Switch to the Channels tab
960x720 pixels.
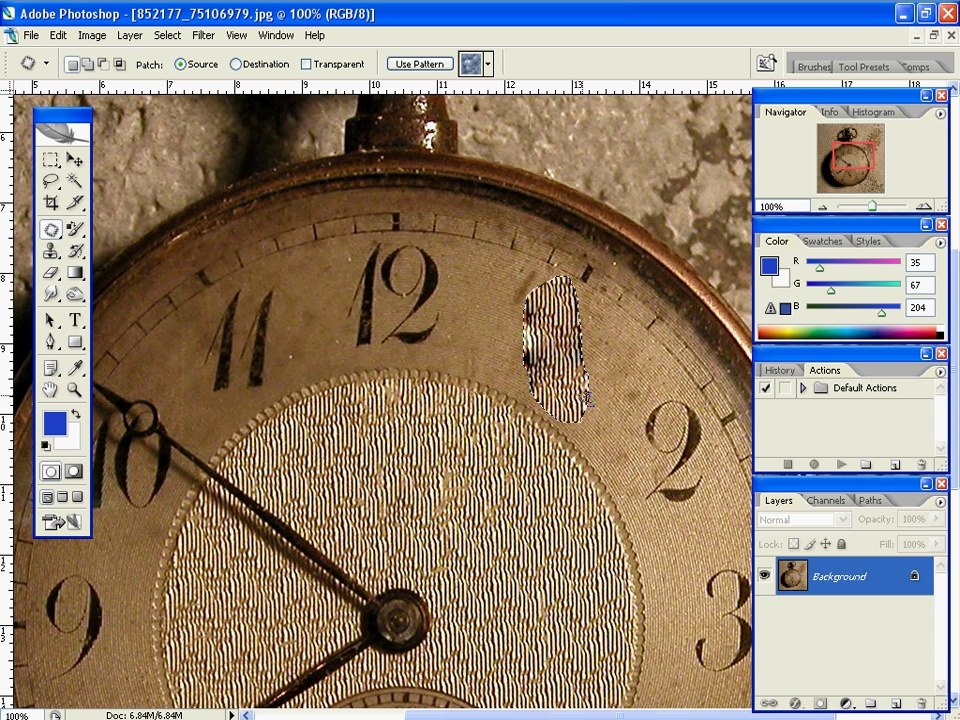tap(825, 500)
